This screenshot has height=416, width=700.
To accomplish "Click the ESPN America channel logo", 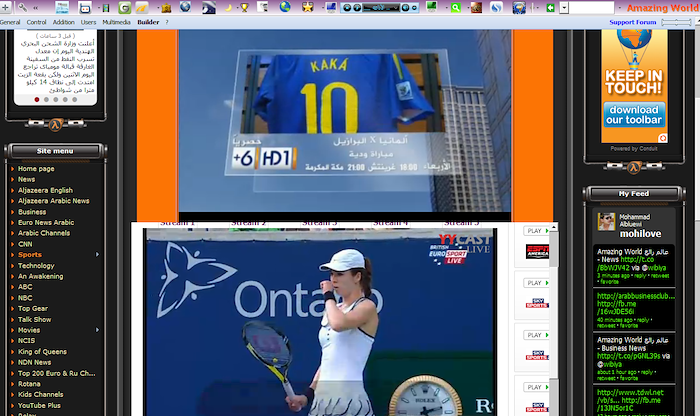I will (x=537, y=252).
